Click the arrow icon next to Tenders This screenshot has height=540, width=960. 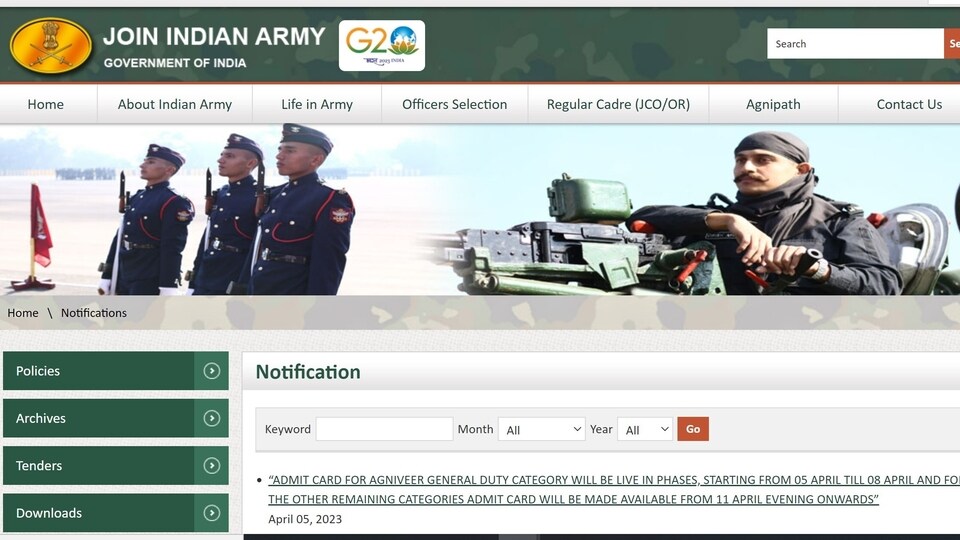point(211,465)
